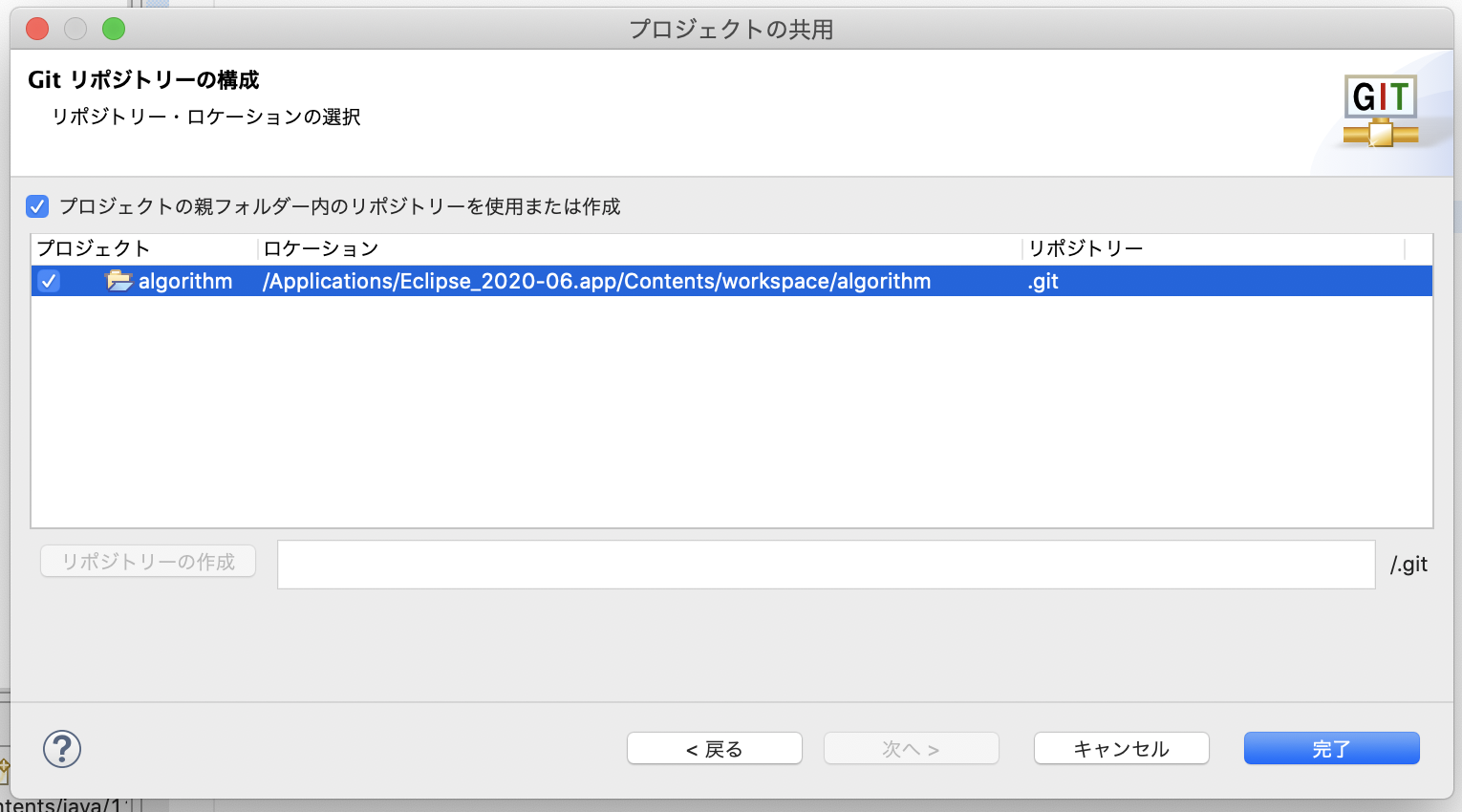Click the プロジェクト column header
Image resolution: width=1462 pixels, height=812 pixels.
[x=91, y=248]
